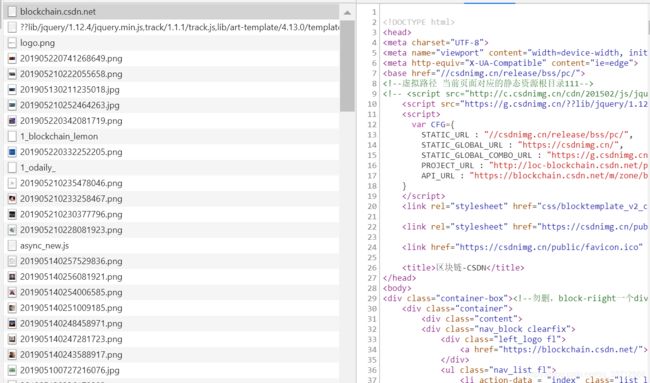This screenshot has height=383, width=650.
Task: Click the API_URL line in source code
Action: (534, 176)
